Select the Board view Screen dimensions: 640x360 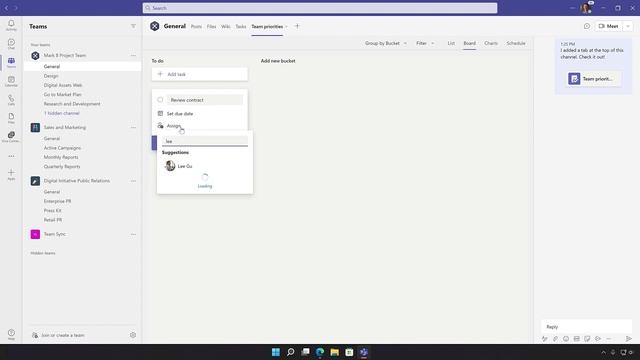(469, 43)
